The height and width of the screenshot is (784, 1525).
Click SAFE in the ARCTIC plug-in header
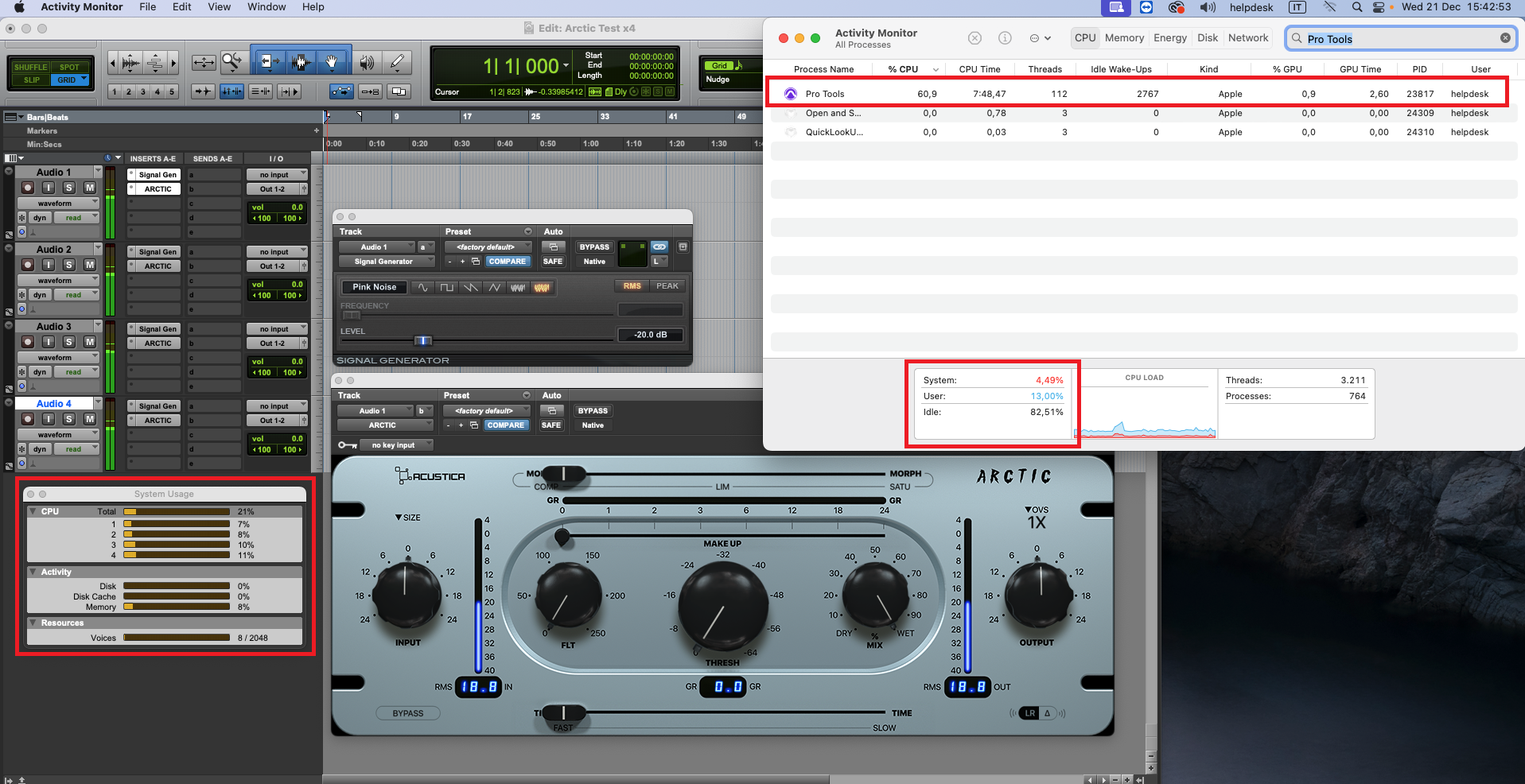click(x=551, y=425)
